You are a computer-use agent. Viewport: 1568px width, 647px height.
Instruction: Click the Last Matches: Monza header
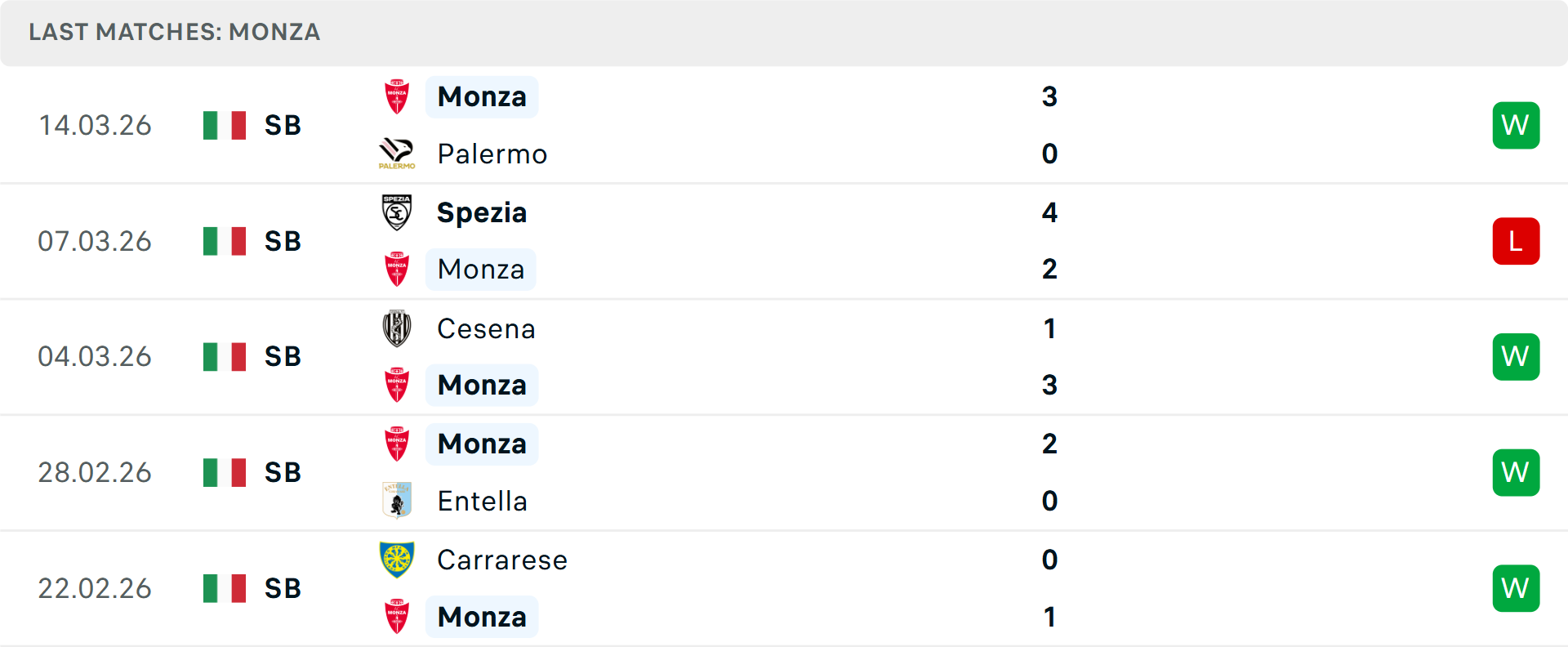[174, 32]
